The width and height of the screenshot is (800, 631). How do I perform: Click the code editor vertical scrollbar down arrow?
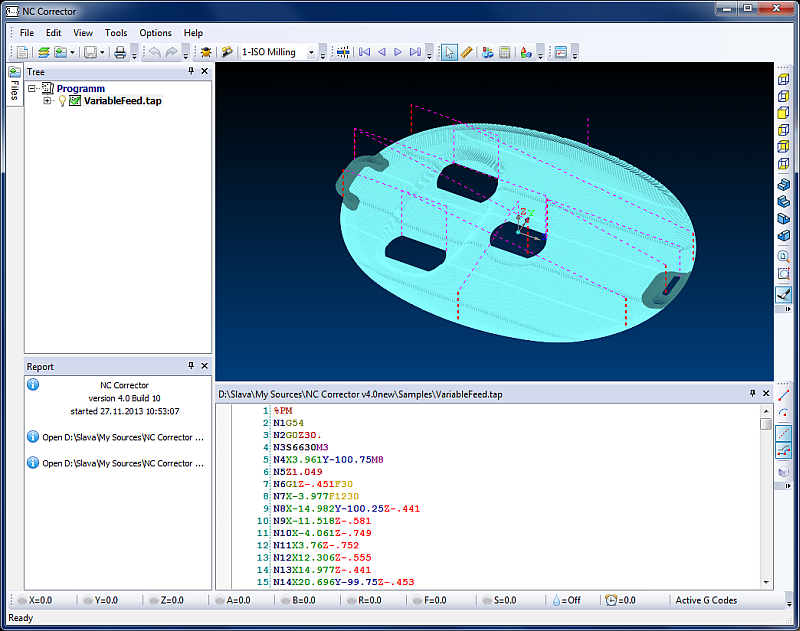(766, 581)
